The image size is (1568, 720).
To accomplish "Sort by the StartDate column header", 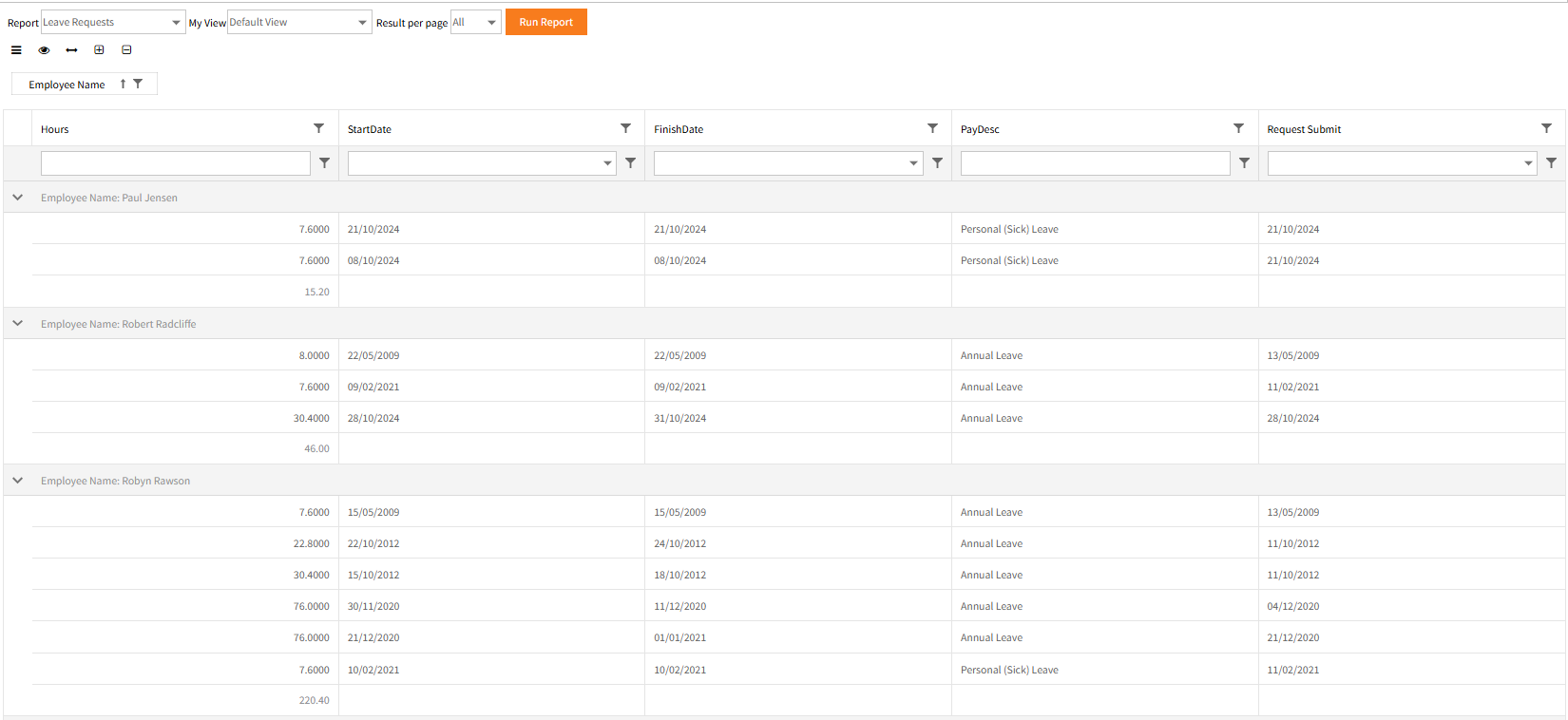I will 370,129.
